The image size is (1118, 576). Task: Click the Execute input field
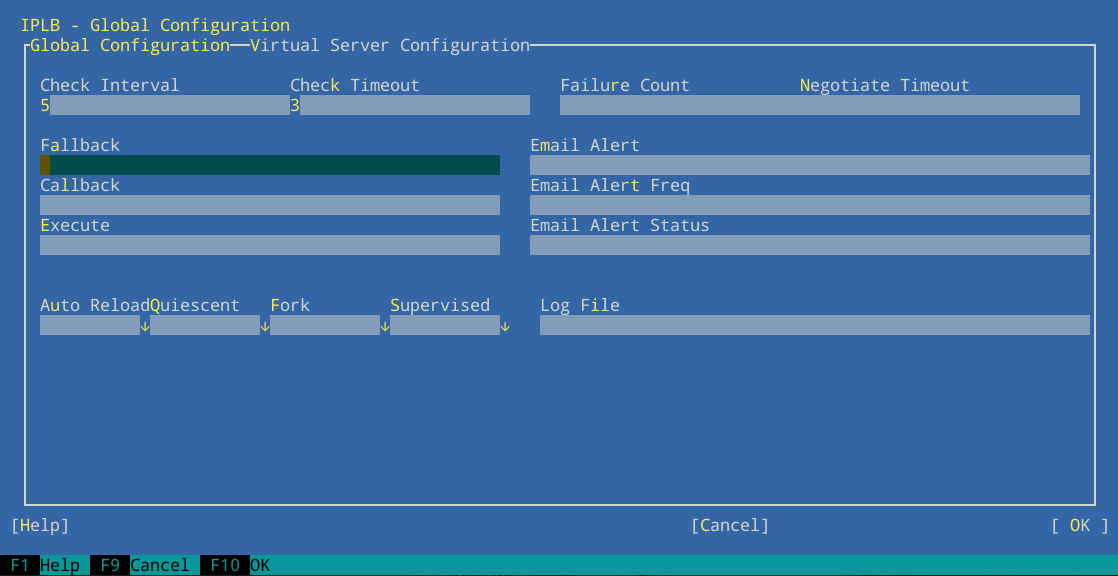click(270, 245)
